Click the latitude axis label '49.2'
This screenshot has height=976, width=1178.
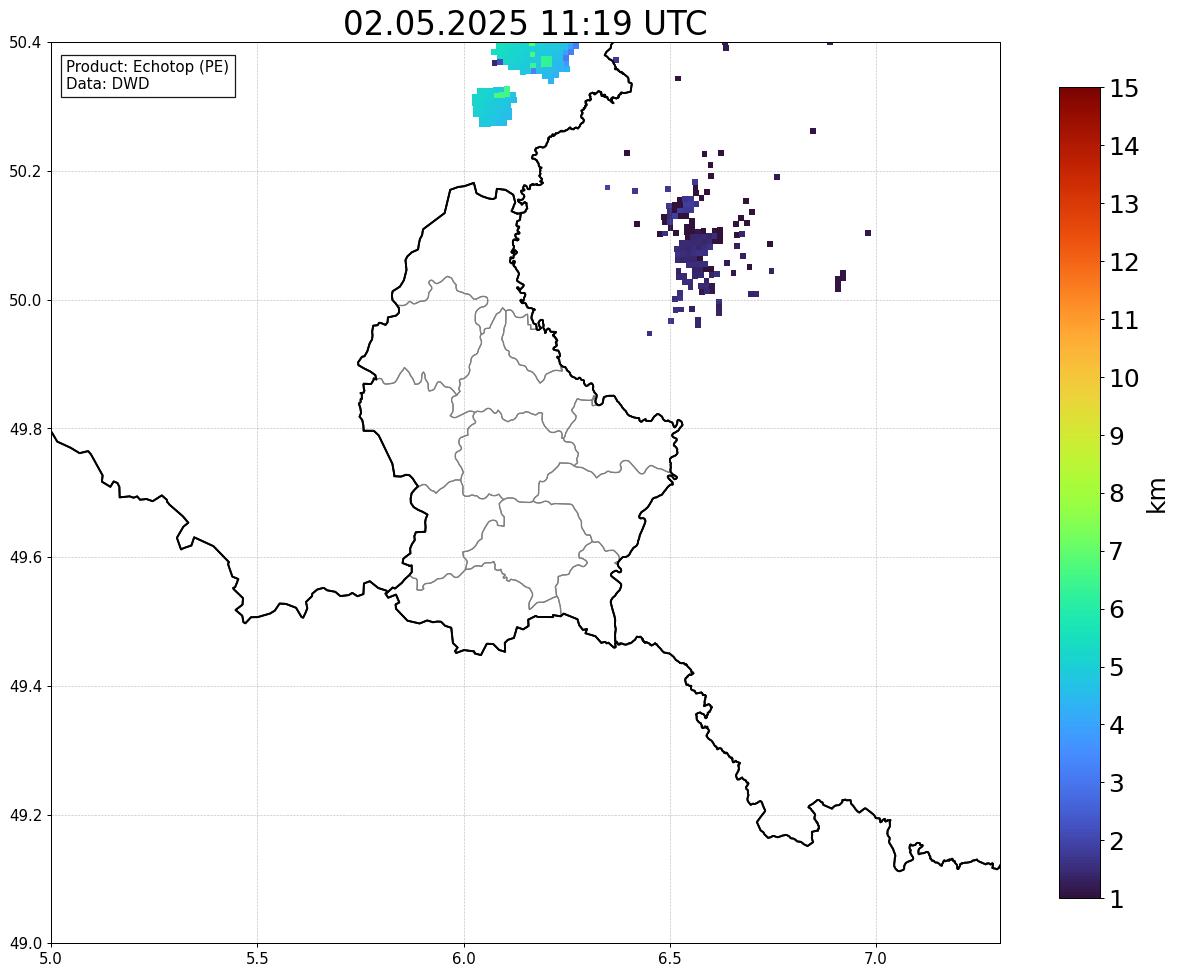pyautogui.click(x=25, y=815)
